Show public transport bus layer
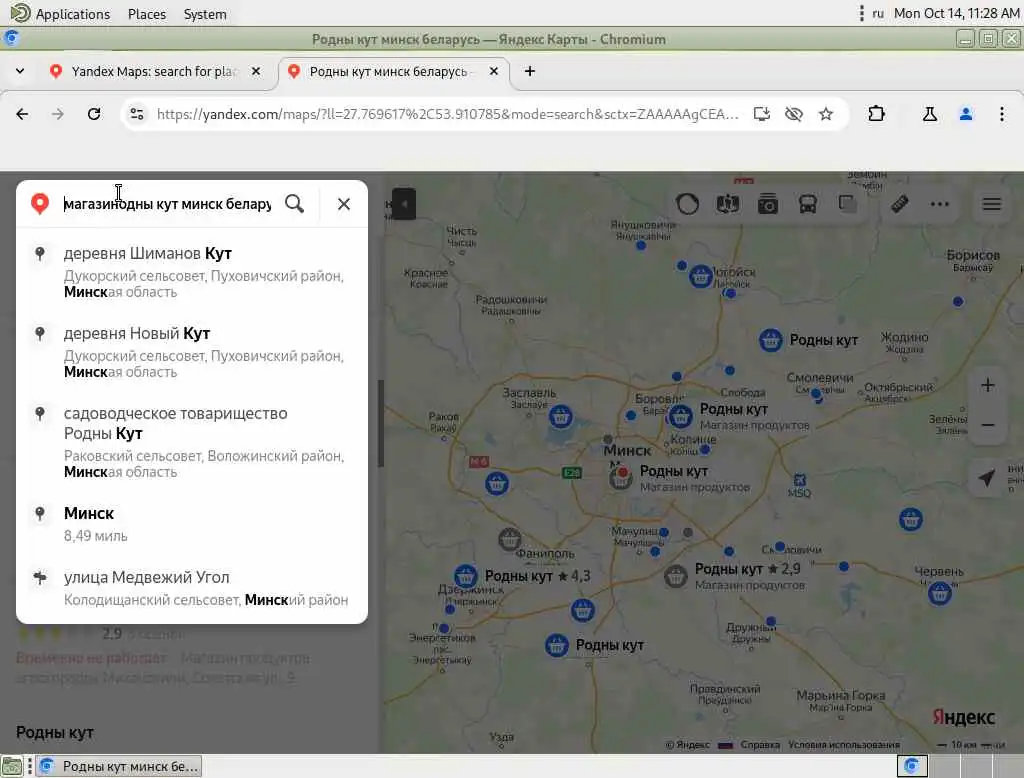 point(808,204)
